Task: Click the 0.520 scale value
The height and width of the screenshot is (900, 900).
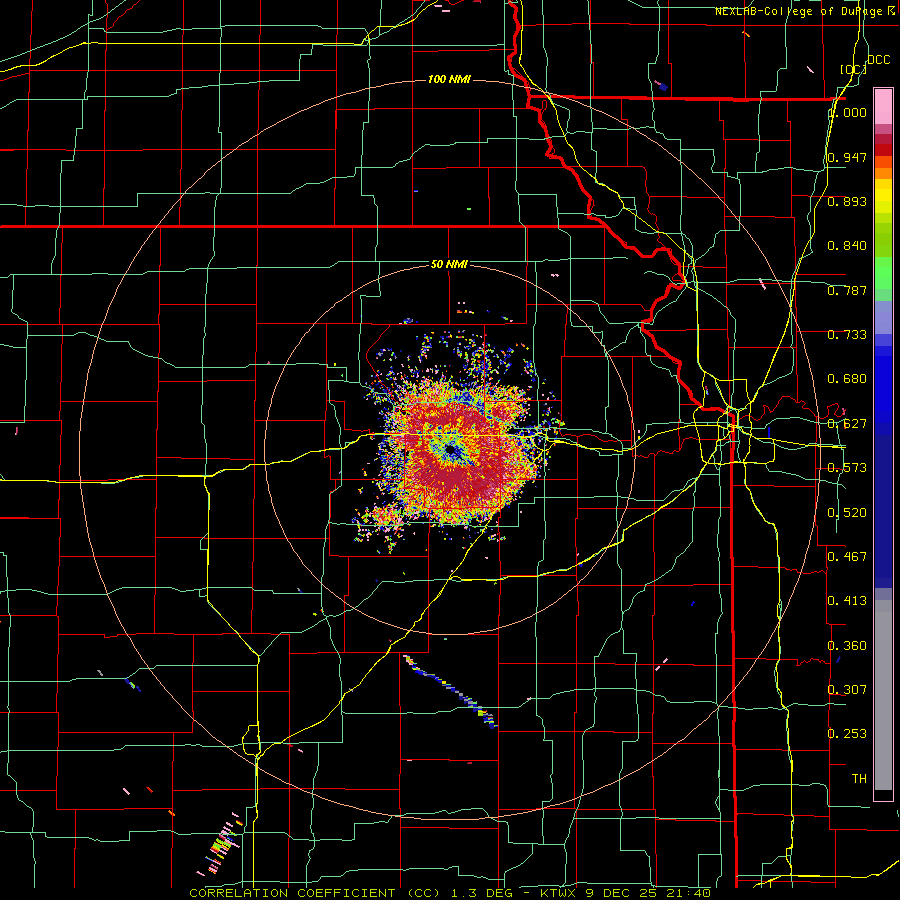Action: point(847,513)
